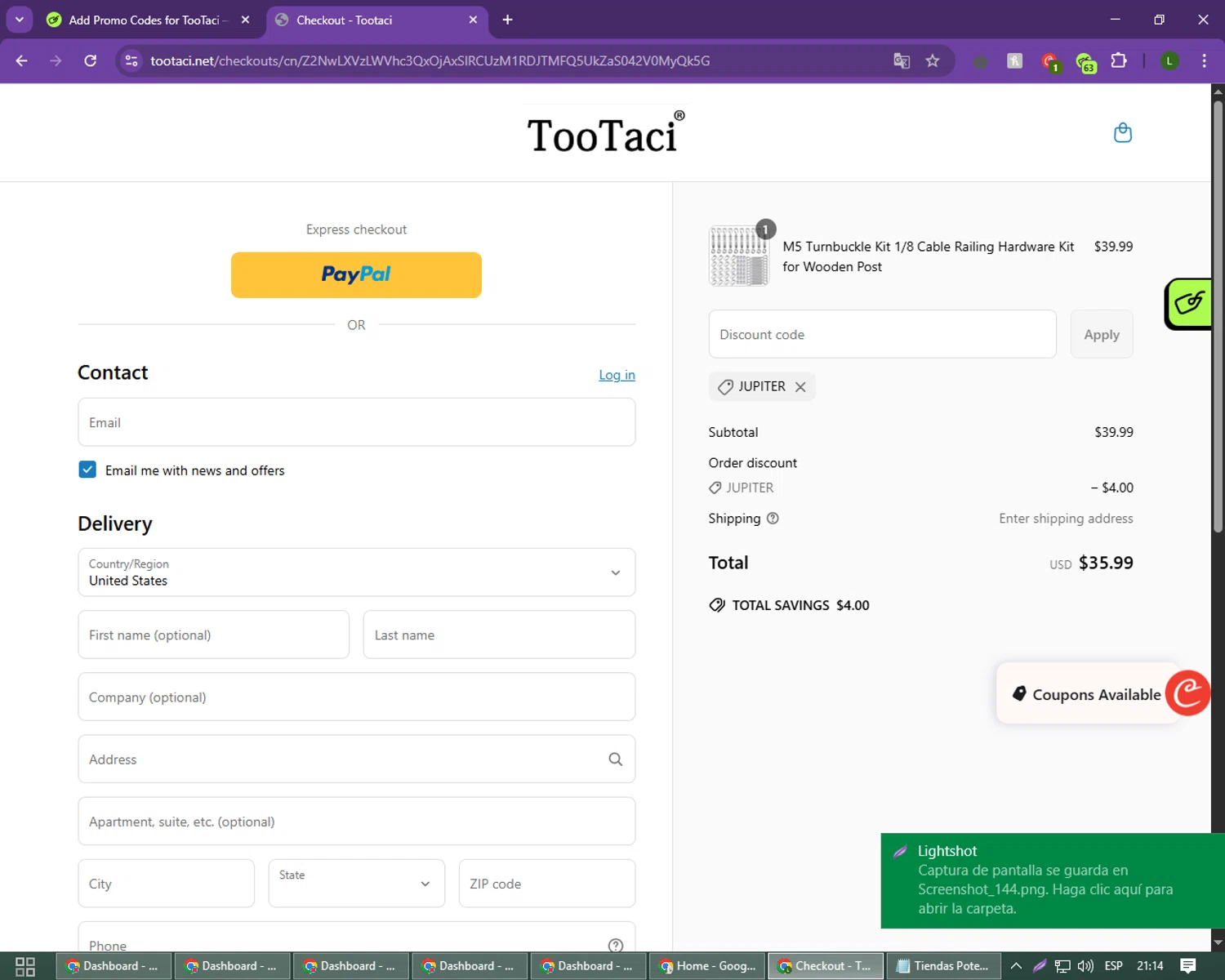
Task: Click the green promo code side widget
Action: pos(1188,304)
